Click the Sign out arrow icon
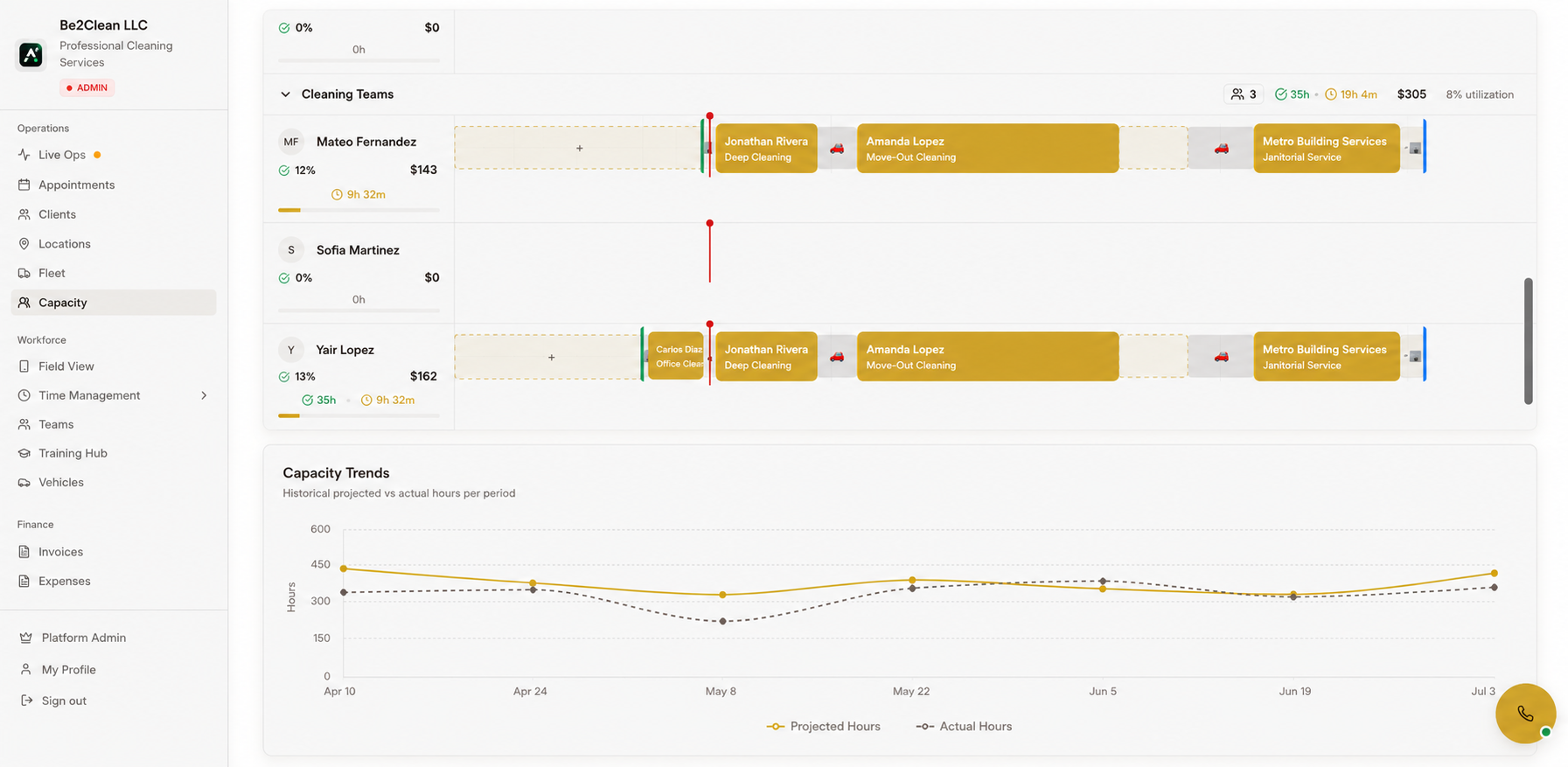The height and width of the screenshot is (767, 1568). 26,701
